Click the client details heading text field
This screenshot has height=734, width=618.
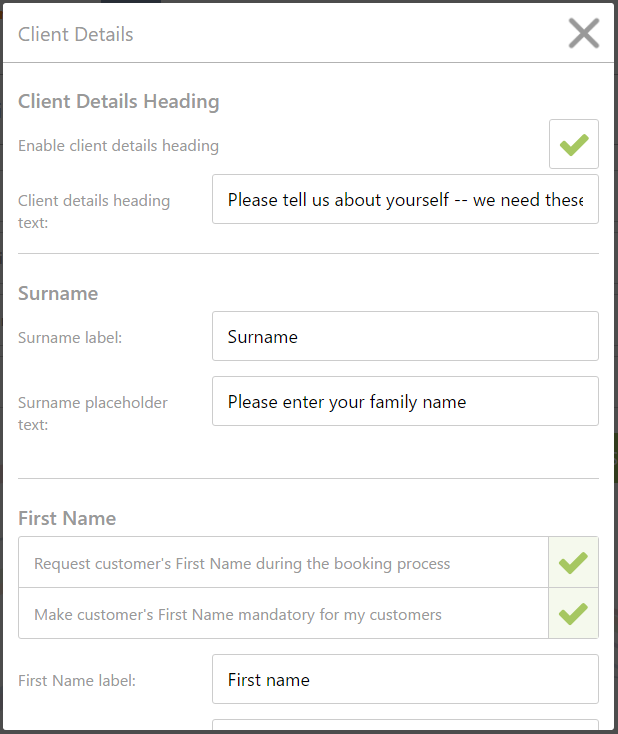[405, 199]
